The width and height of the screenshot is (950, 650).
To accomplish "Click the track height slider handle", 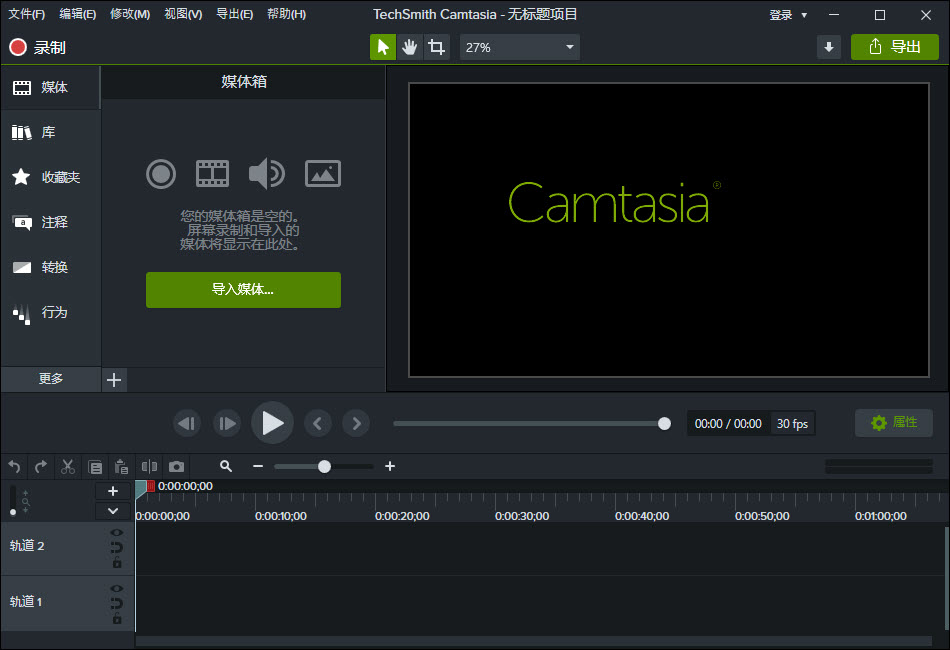I will (x=13, y=512).
